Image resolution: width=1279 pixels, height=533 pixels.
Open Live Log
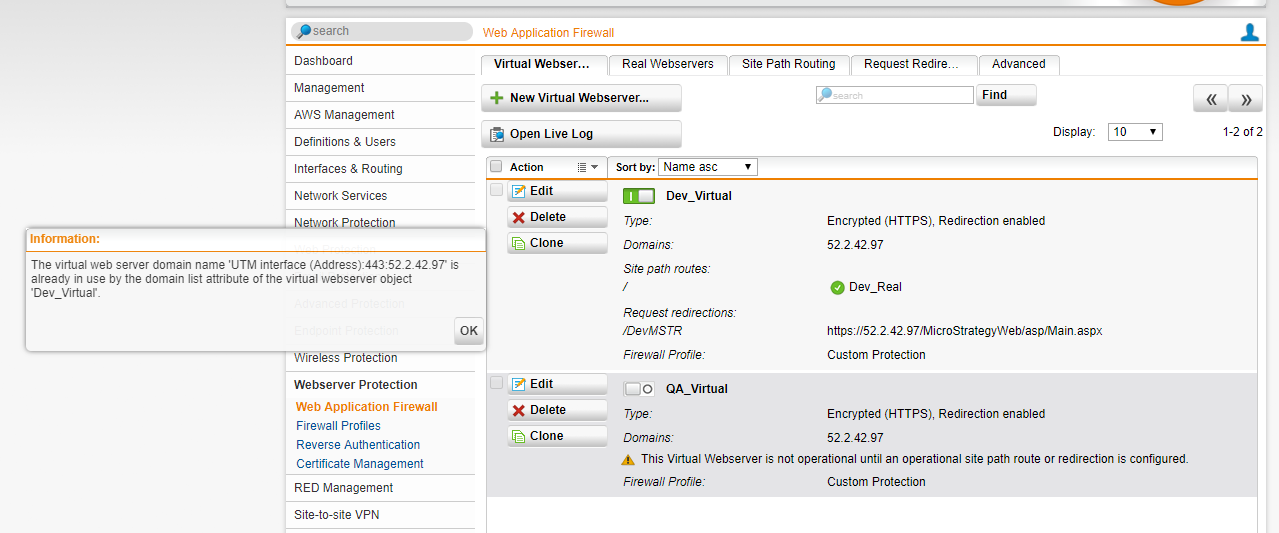581,134
